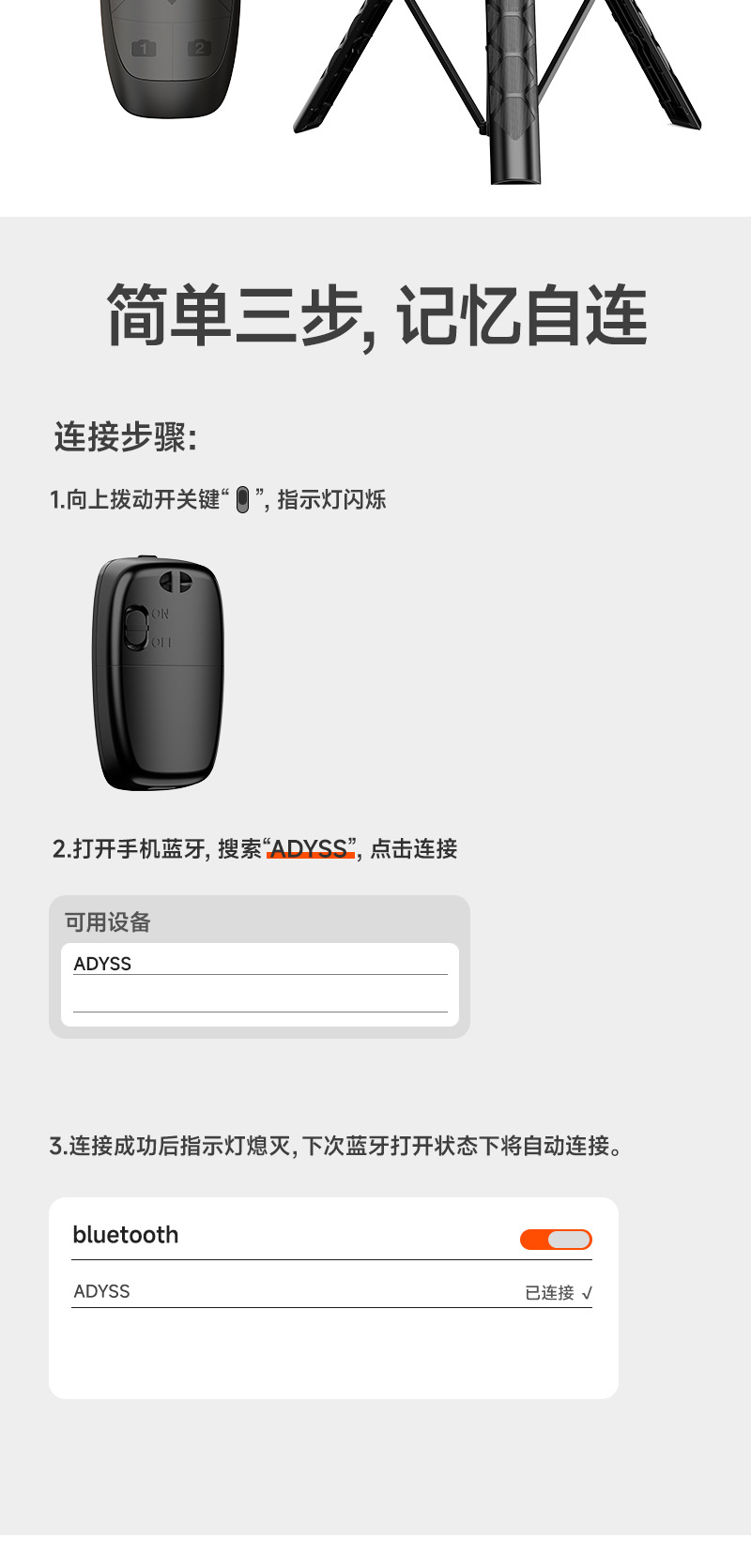Click the 已连接 status text

549,1293
